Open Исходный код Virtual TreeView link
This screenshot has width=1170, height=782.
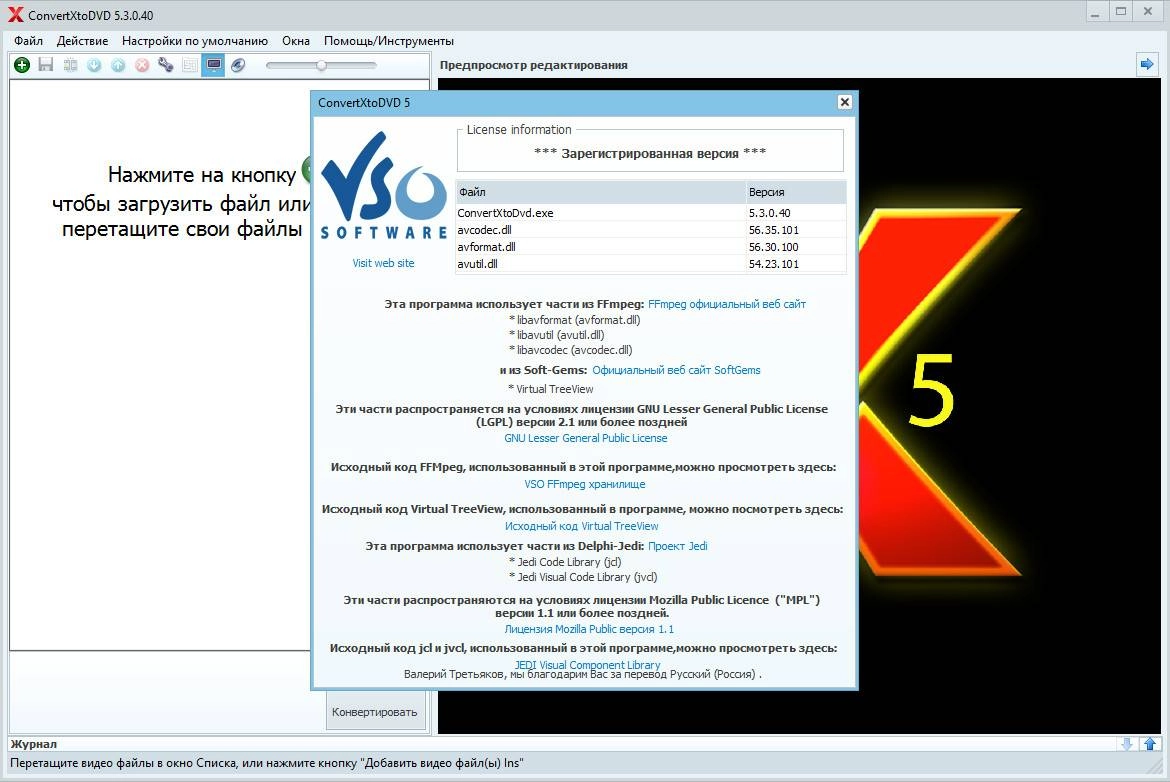click(582, 526)
